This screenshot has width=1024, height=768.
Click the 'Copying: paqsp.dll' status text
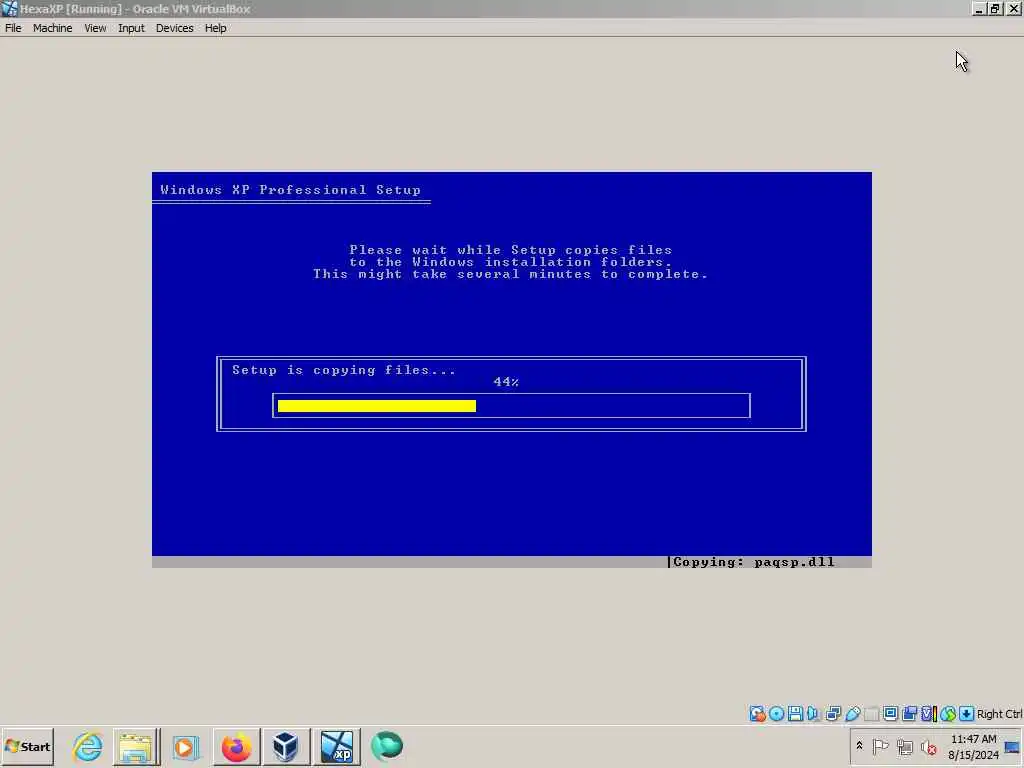754,562
